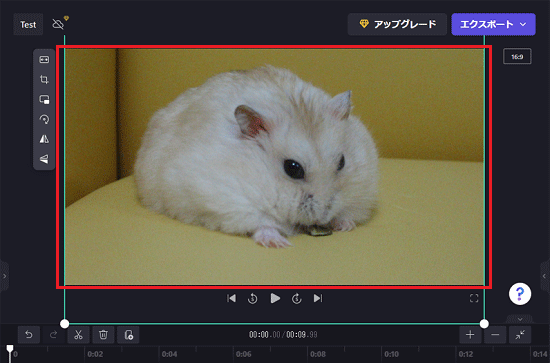This screenshot has width=550, height=363.
Task: Undo the last action
Action: coord(29,335)
